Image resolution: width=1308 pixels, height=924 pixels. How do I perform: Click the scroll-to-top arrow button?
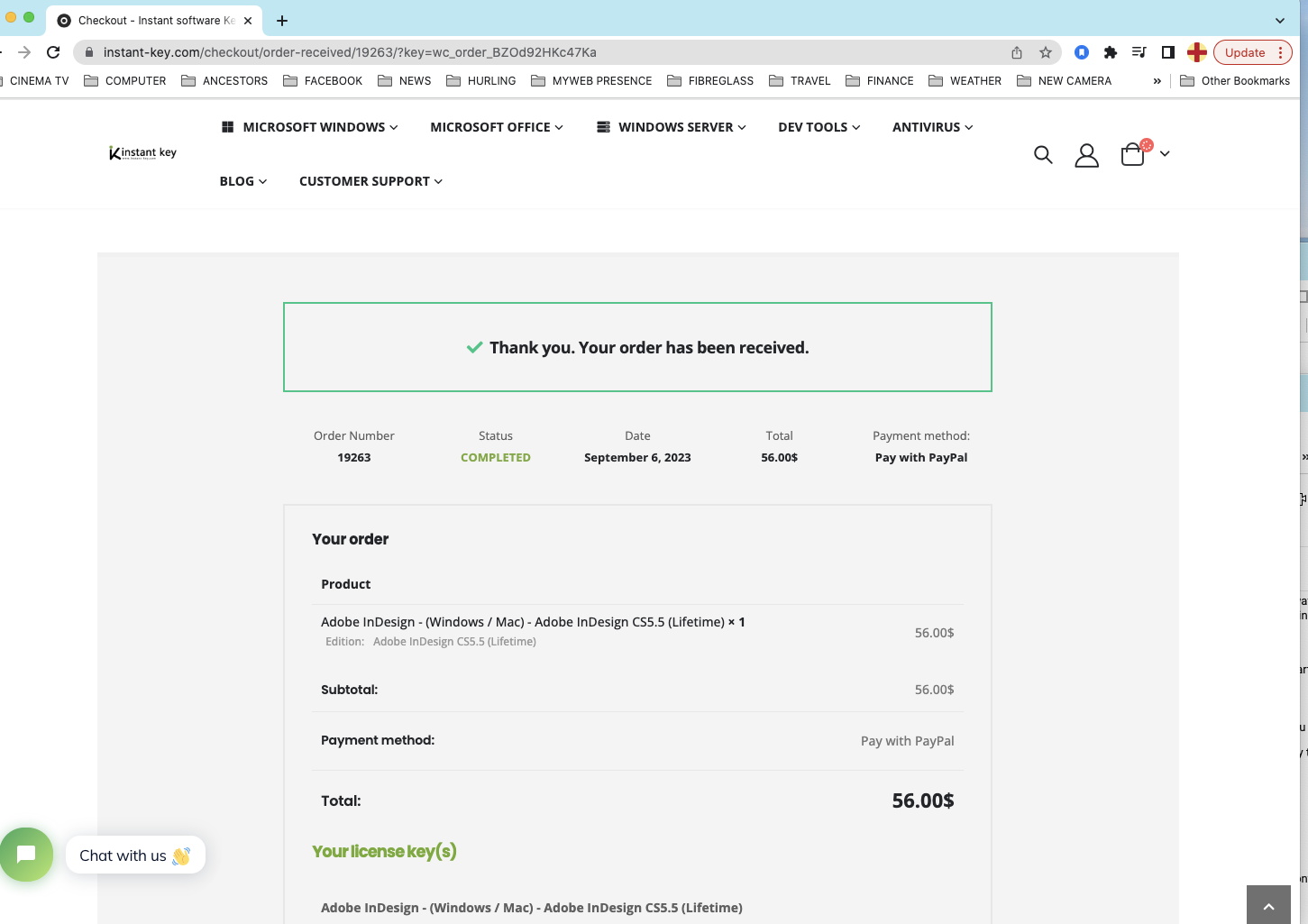(x=1268, y=906)
